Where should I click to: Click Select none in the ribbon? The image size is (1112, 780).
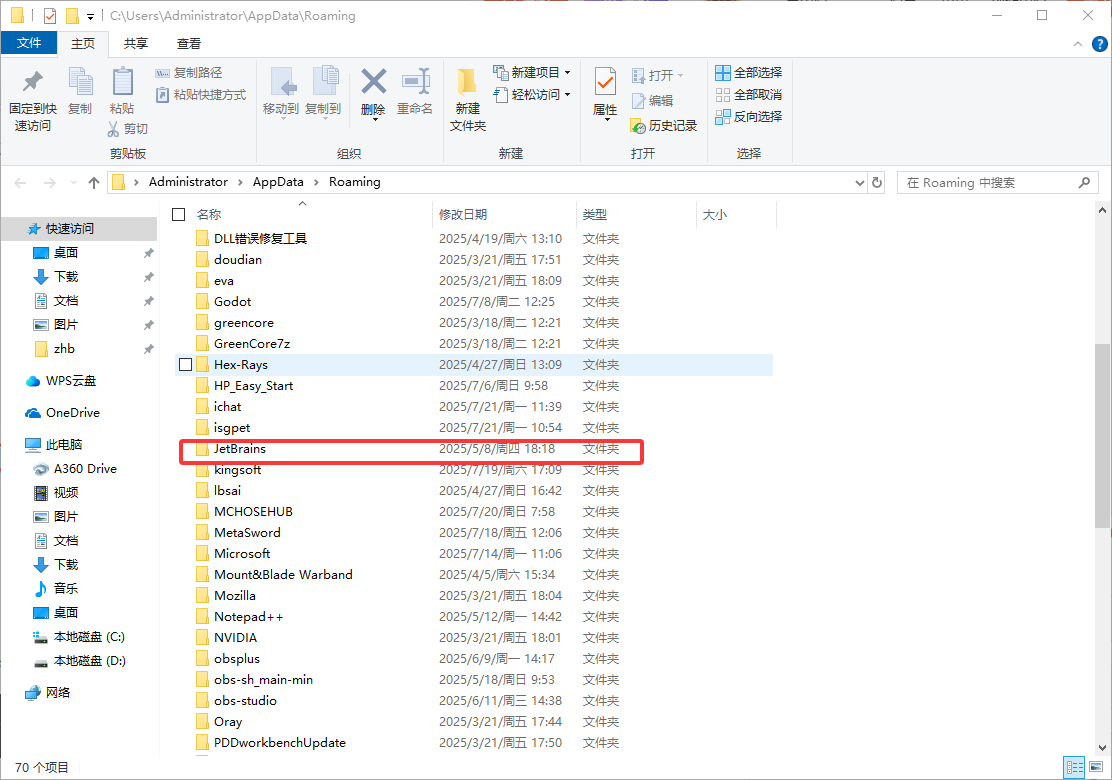(749, 94)
